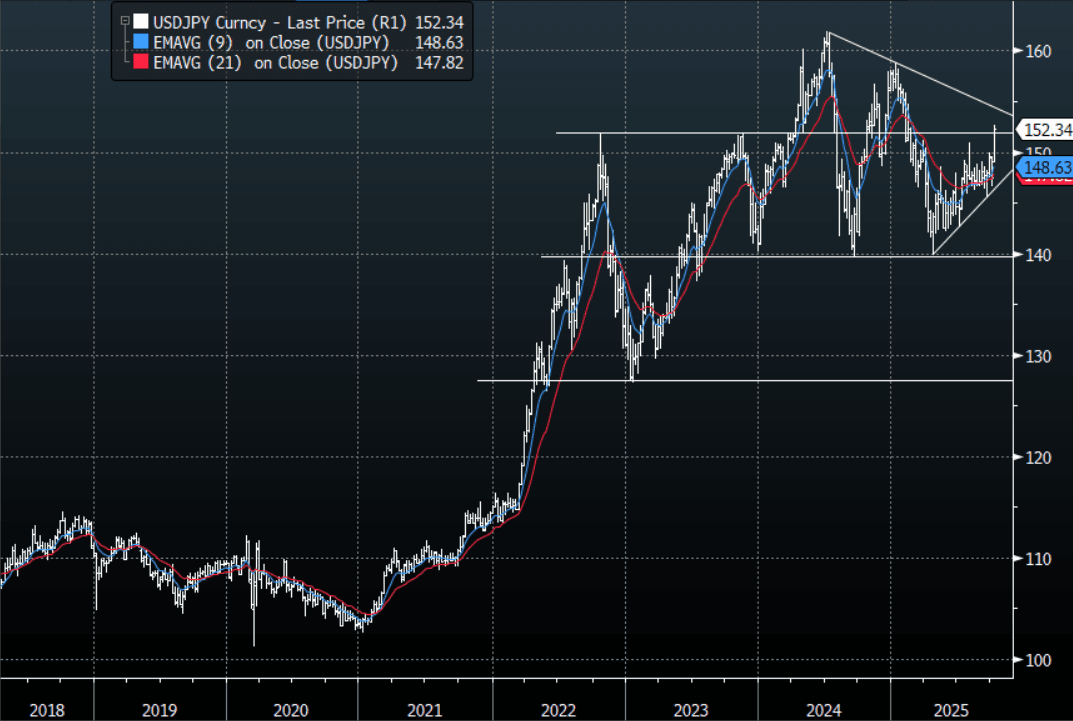
Task: Click the 2025 year label on time axis
Action: pos(952,710)
